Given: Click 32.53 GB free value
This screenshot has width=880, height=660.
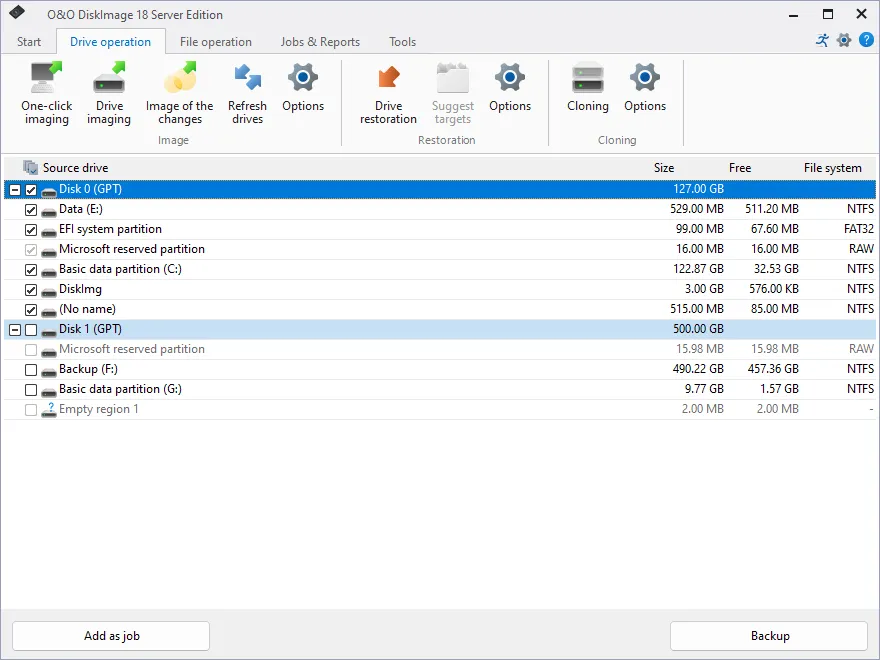Looking at the screenshot, I should [x=776, y=269].
